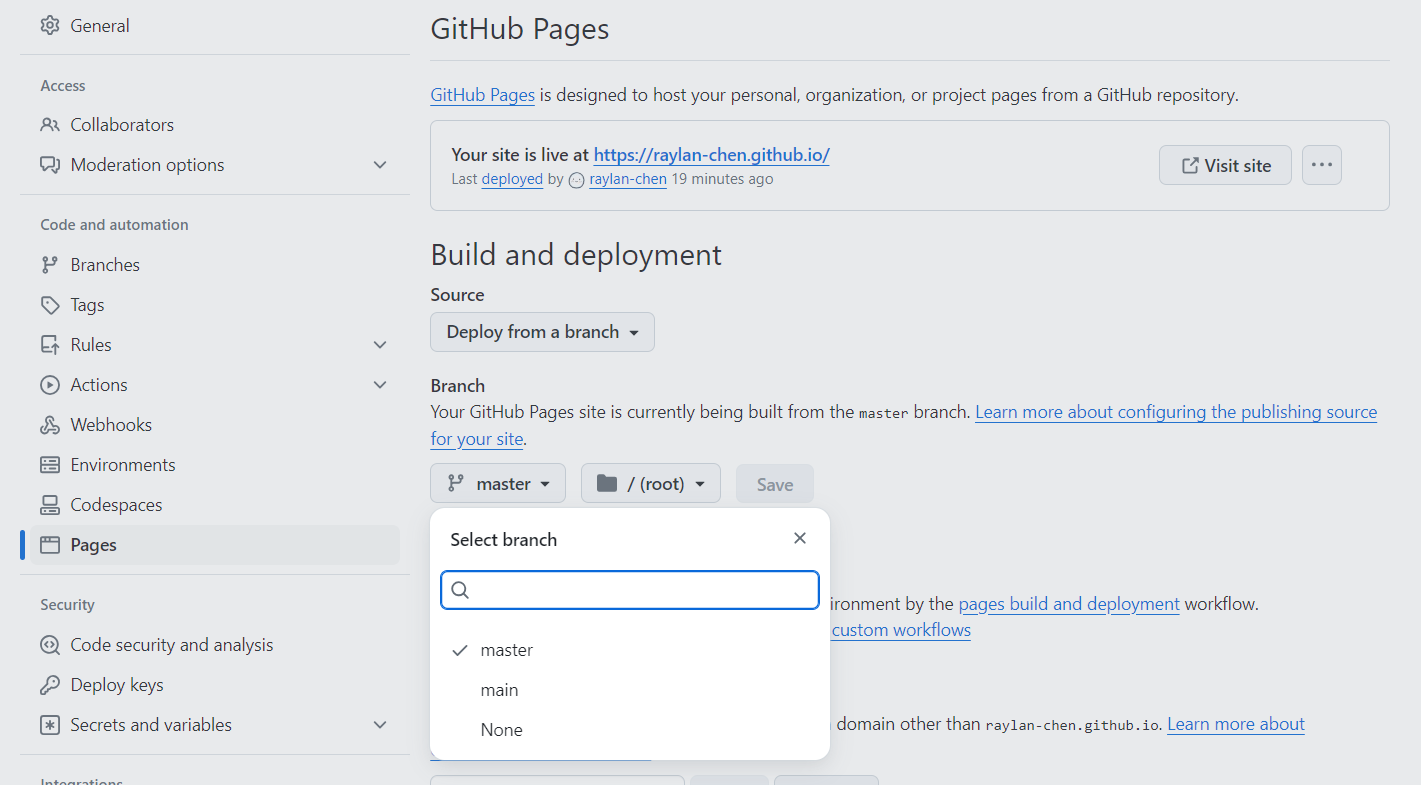Click the custom workflows link
Screen dimensions: 1421x785
coord(901,630)
